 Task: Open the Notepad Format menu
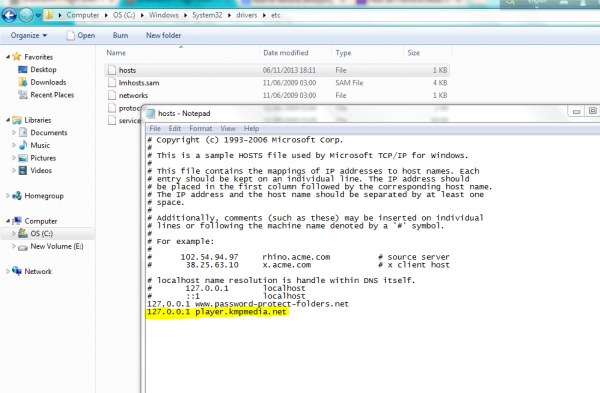point(201,128)
